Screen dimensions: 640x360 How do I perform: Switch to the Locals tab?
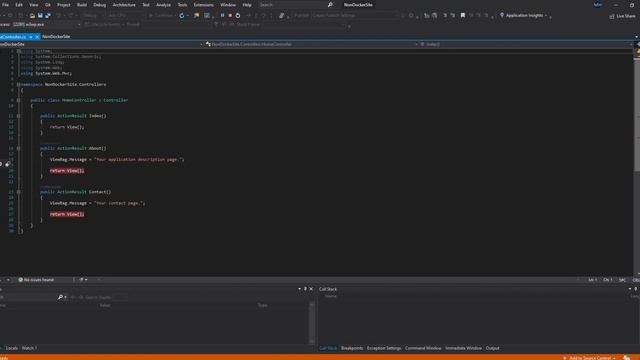[11, 348]
